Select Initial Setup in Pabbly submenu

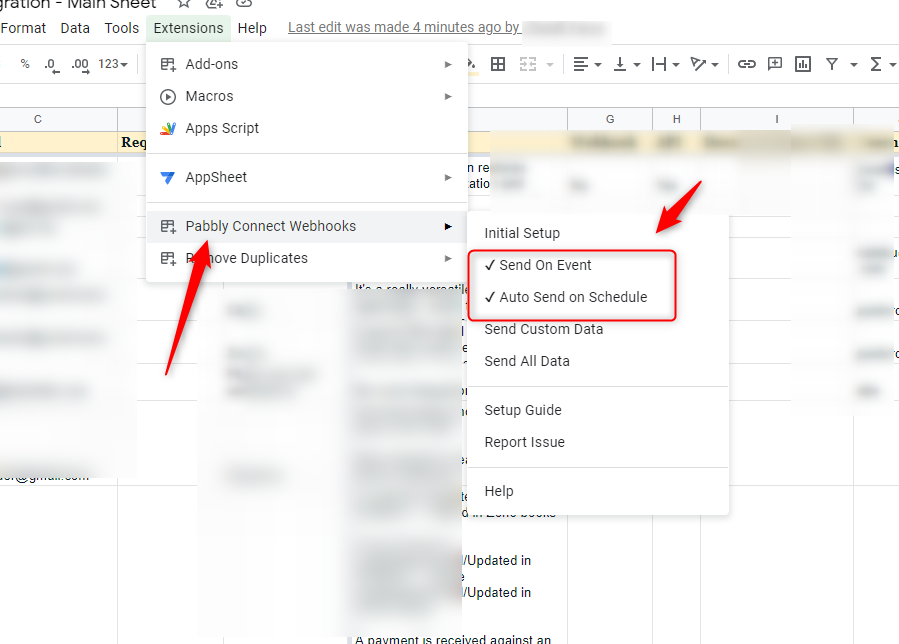tap(598, 233)
